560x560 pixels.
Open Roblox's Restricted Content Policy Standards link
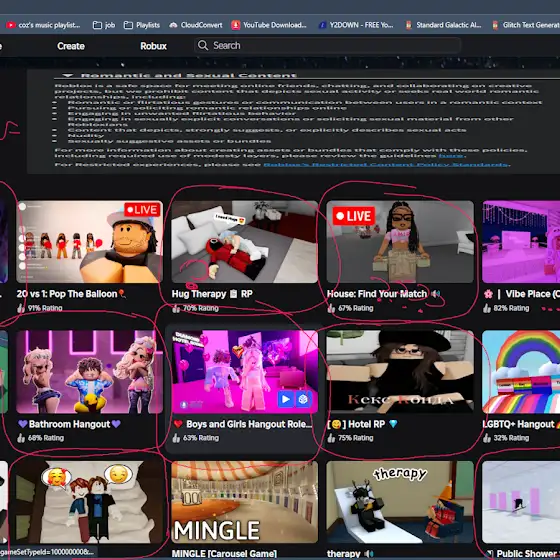click(x=386, y=164)
